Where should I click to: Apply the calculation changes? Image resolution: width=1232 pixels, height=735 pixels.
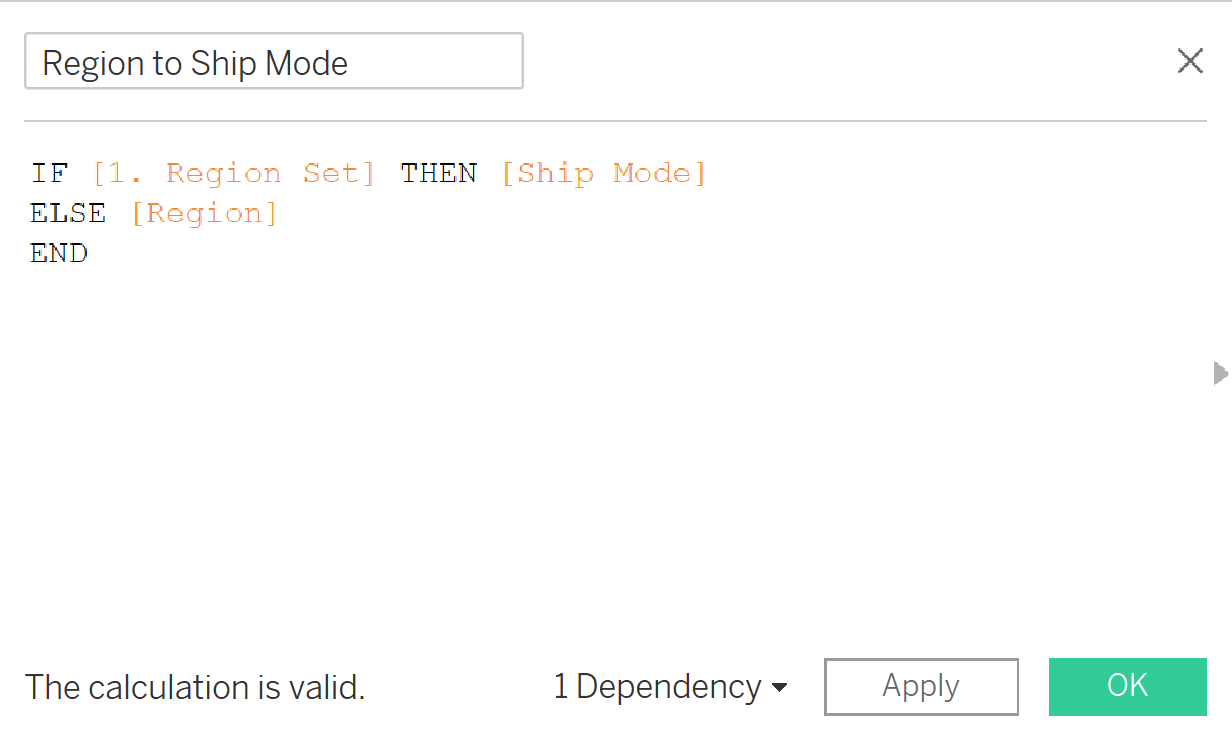(x=921, y=686)
